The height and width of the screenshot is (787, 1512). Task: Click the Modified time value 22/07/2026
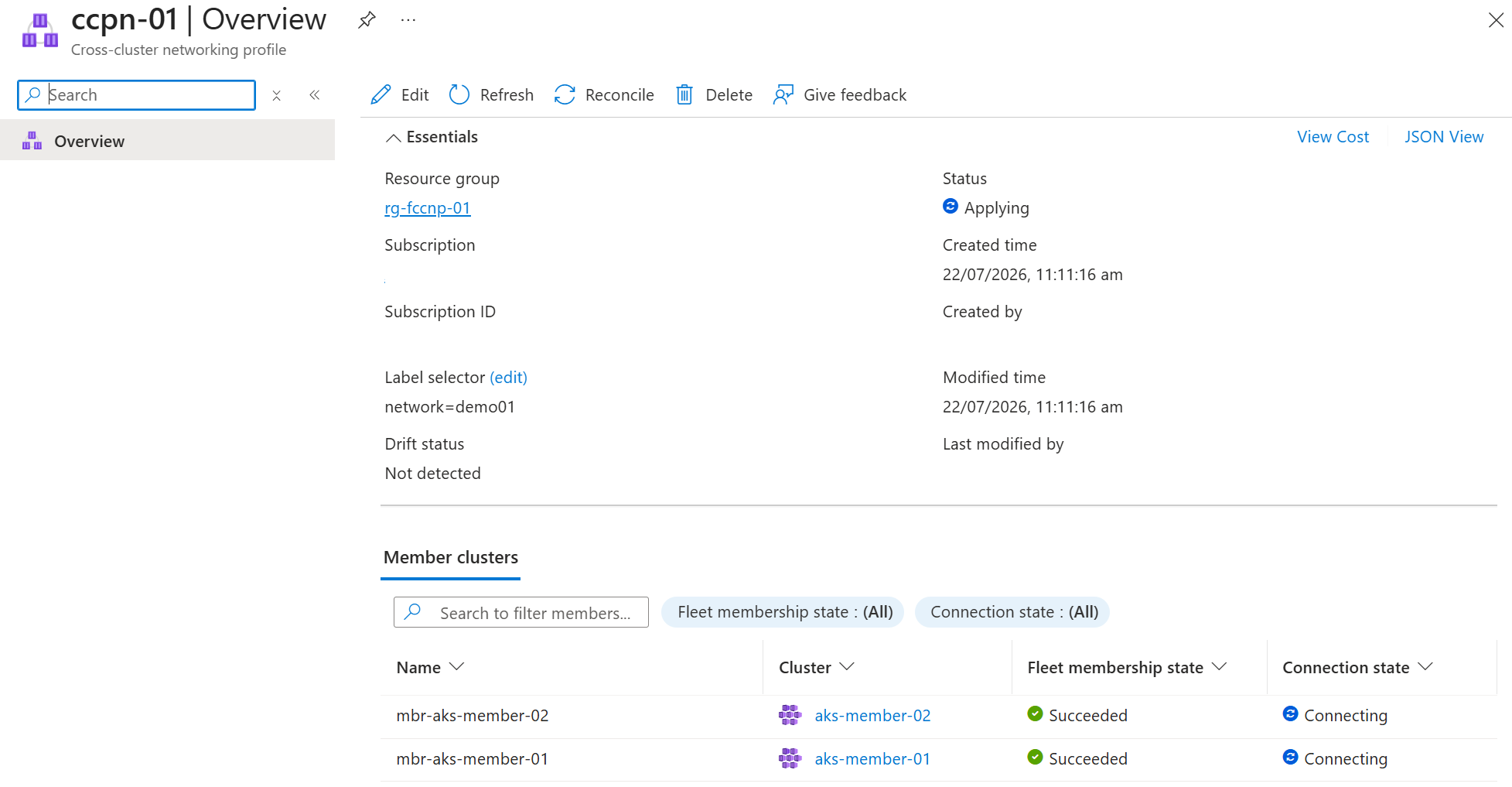click(1032, 407)
